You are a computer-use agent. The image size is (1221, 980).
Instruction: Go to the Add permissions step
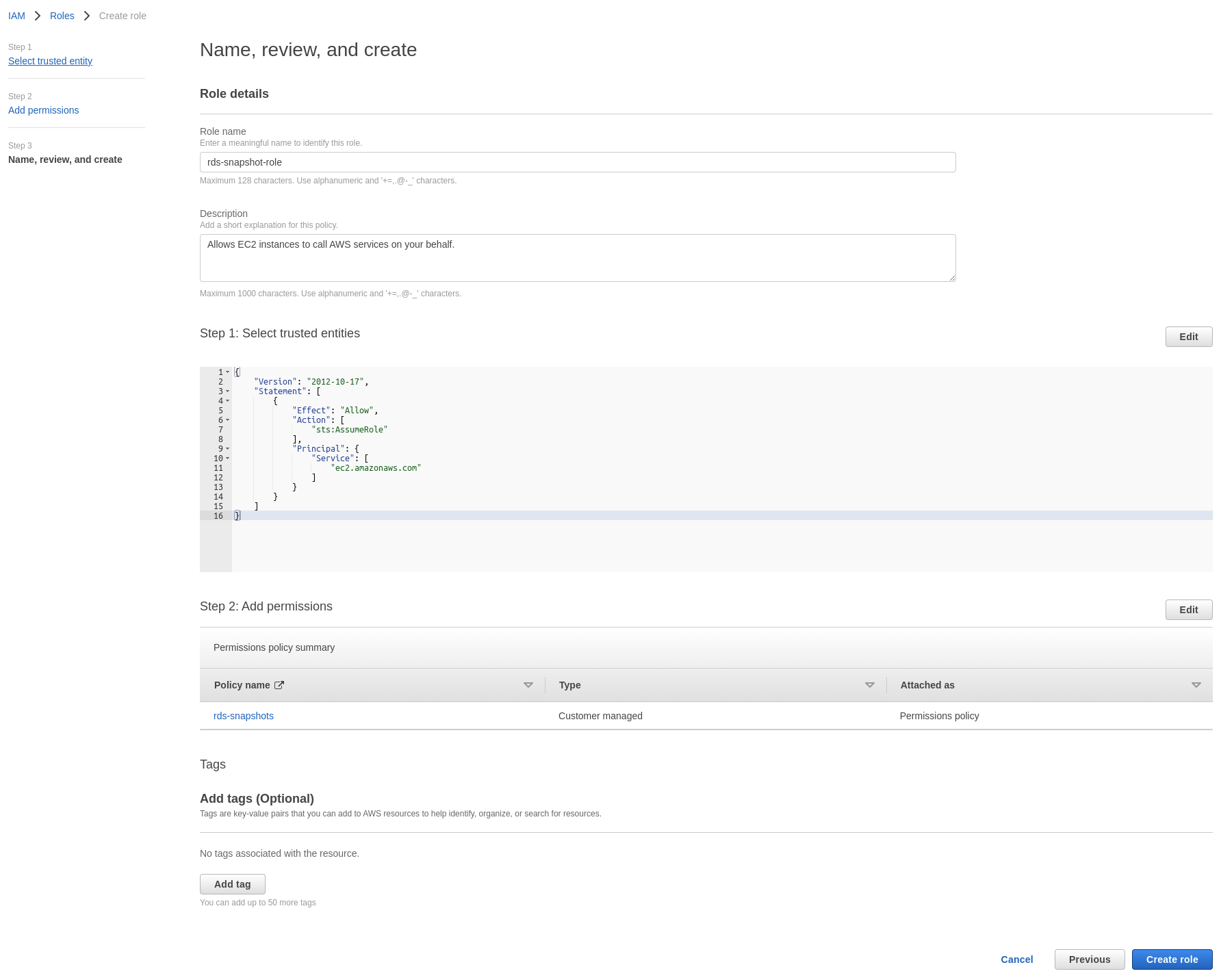point(43,110)
